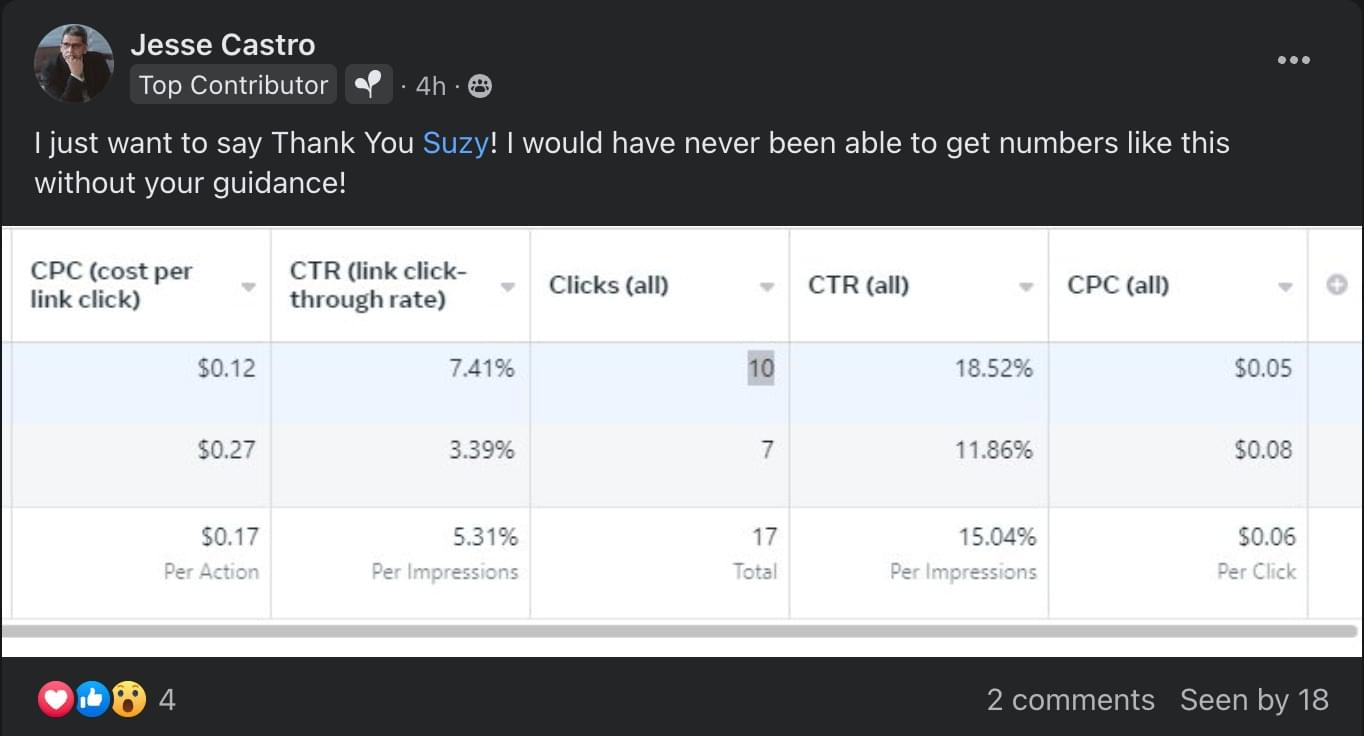
Task: Click the horizontal scrollbar under the table
Action: [680, 631]
